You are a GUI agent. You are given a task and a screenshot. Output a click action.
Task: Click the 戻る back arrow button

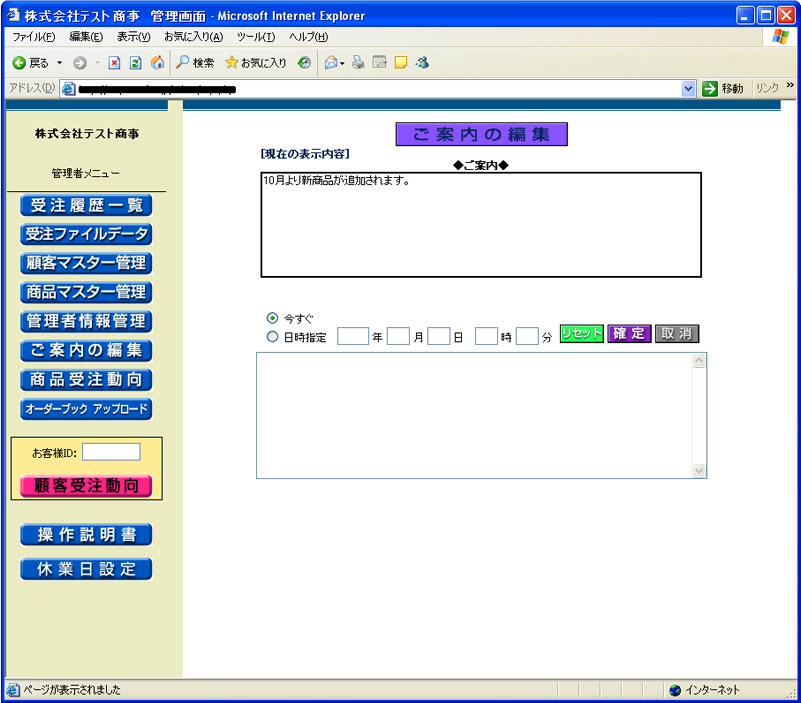29,62
